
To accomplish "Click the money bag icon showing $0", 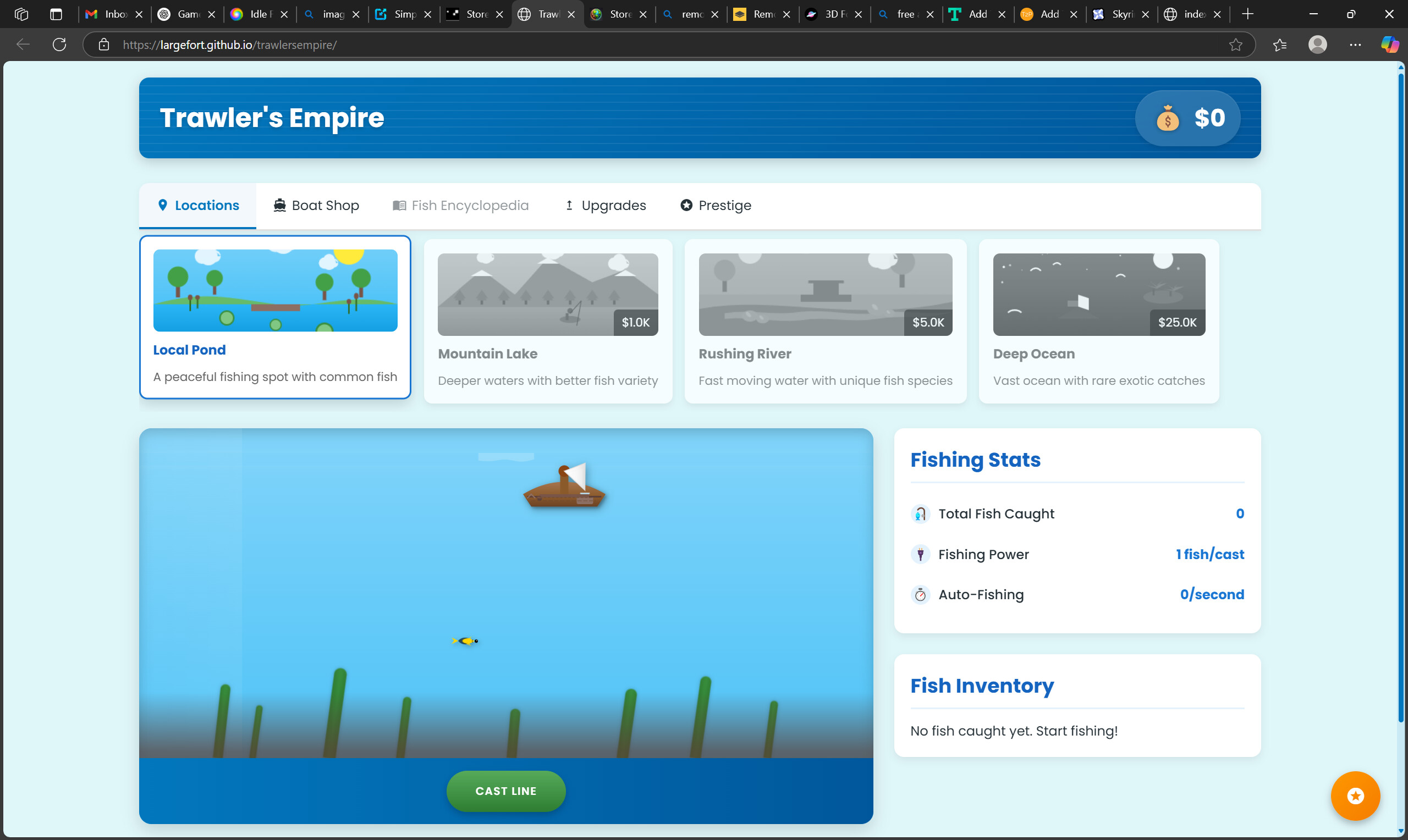I will point(1168,118).
